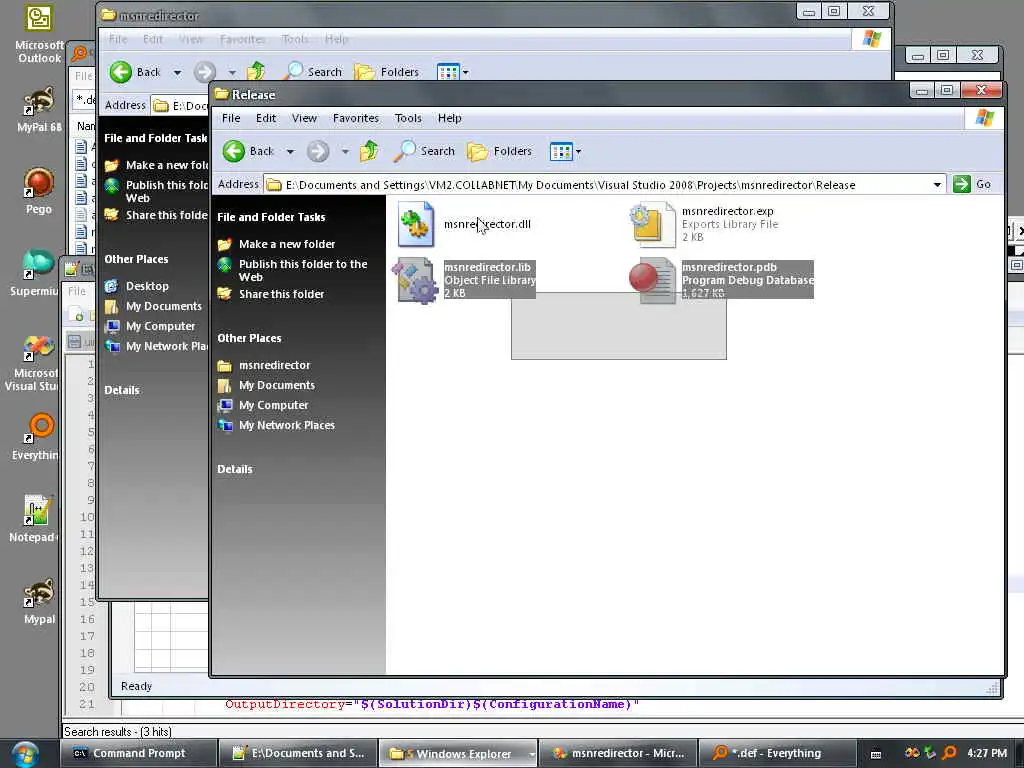Open Notepad++ desktop icon

pyautogui.click(x=34, y=519)
